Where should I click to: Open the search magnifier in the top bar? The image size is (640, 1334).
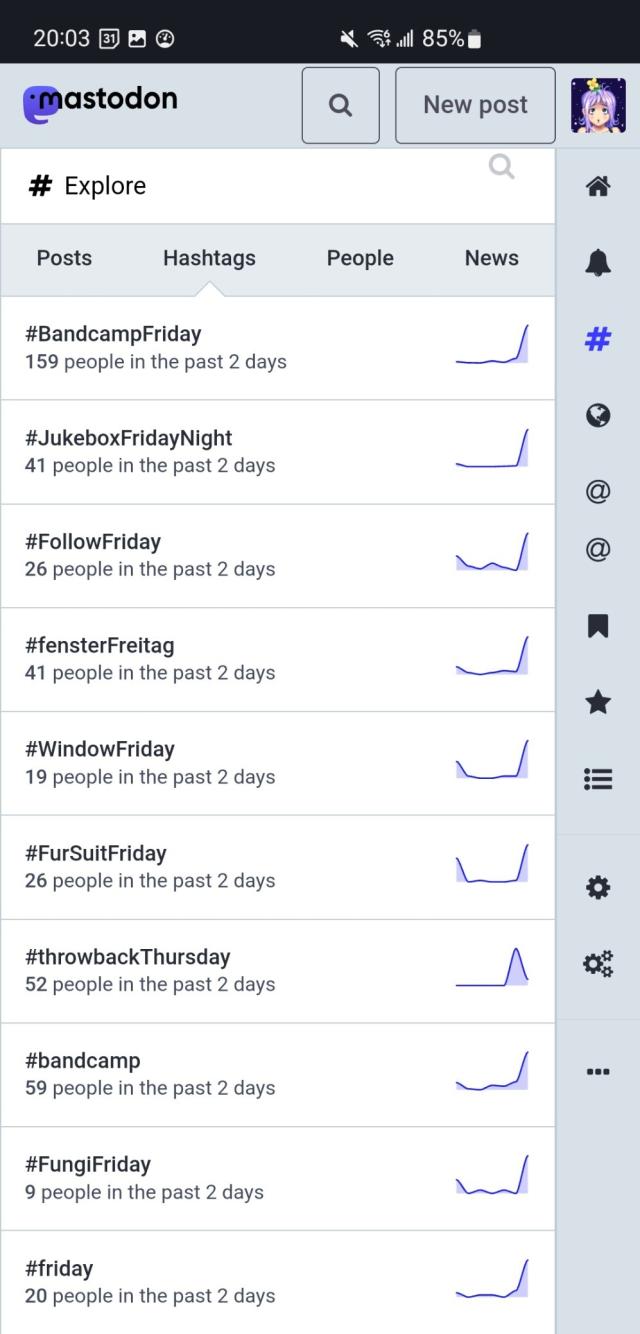[x=340, y=105]
